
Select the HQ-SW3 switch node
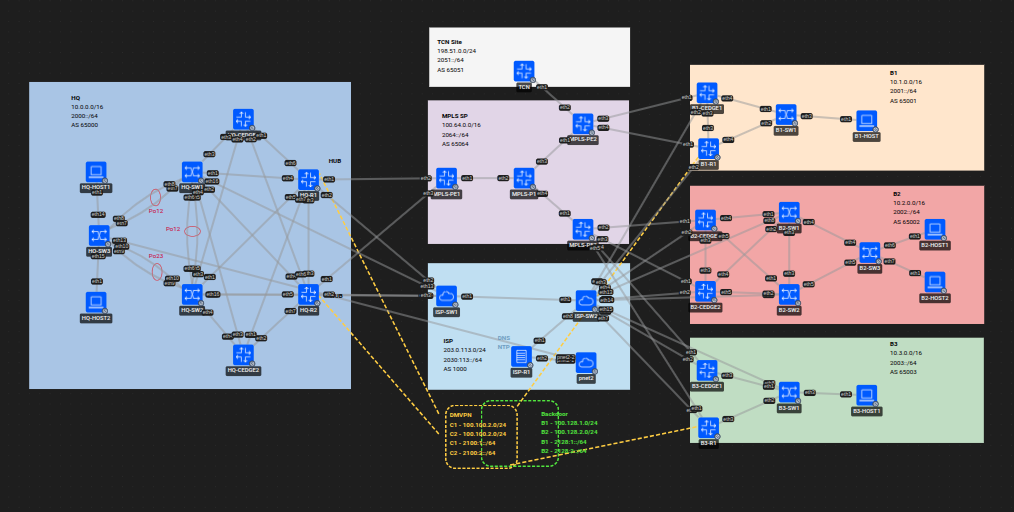pos(99,235)
